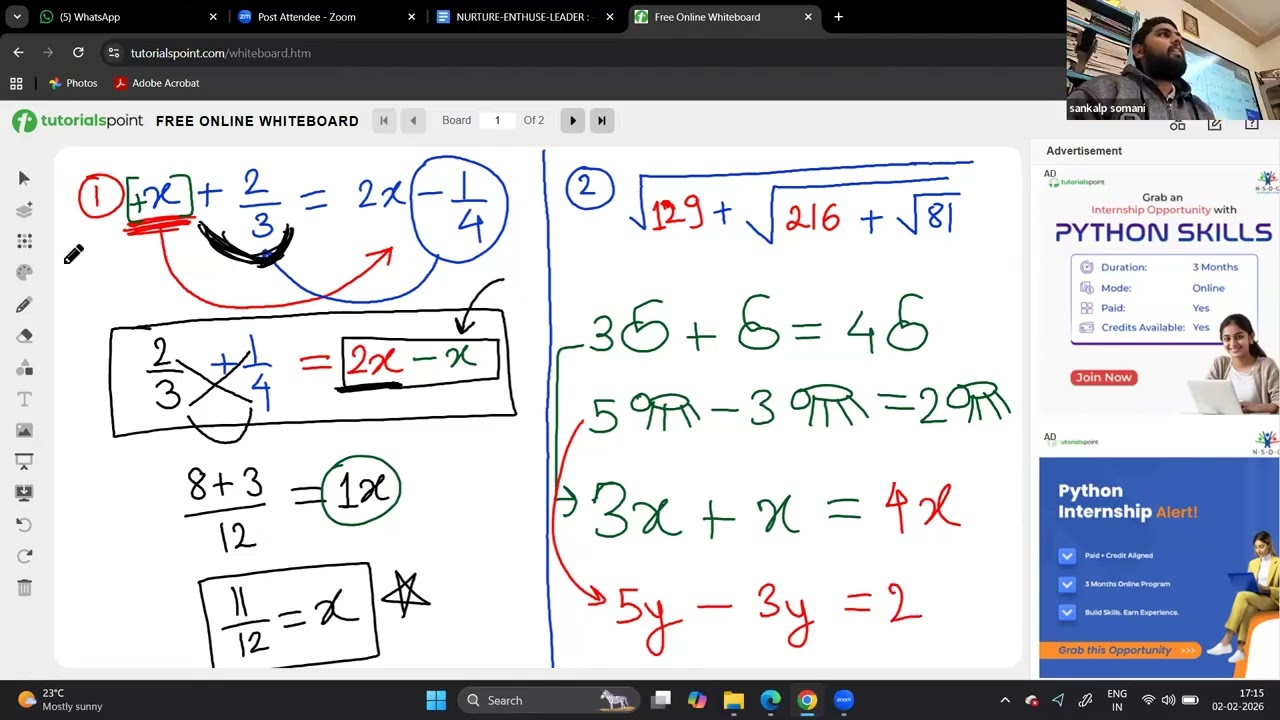
Task: Switch to Post Attendee - Zoom tab
Action: click(x=327, y=17)
